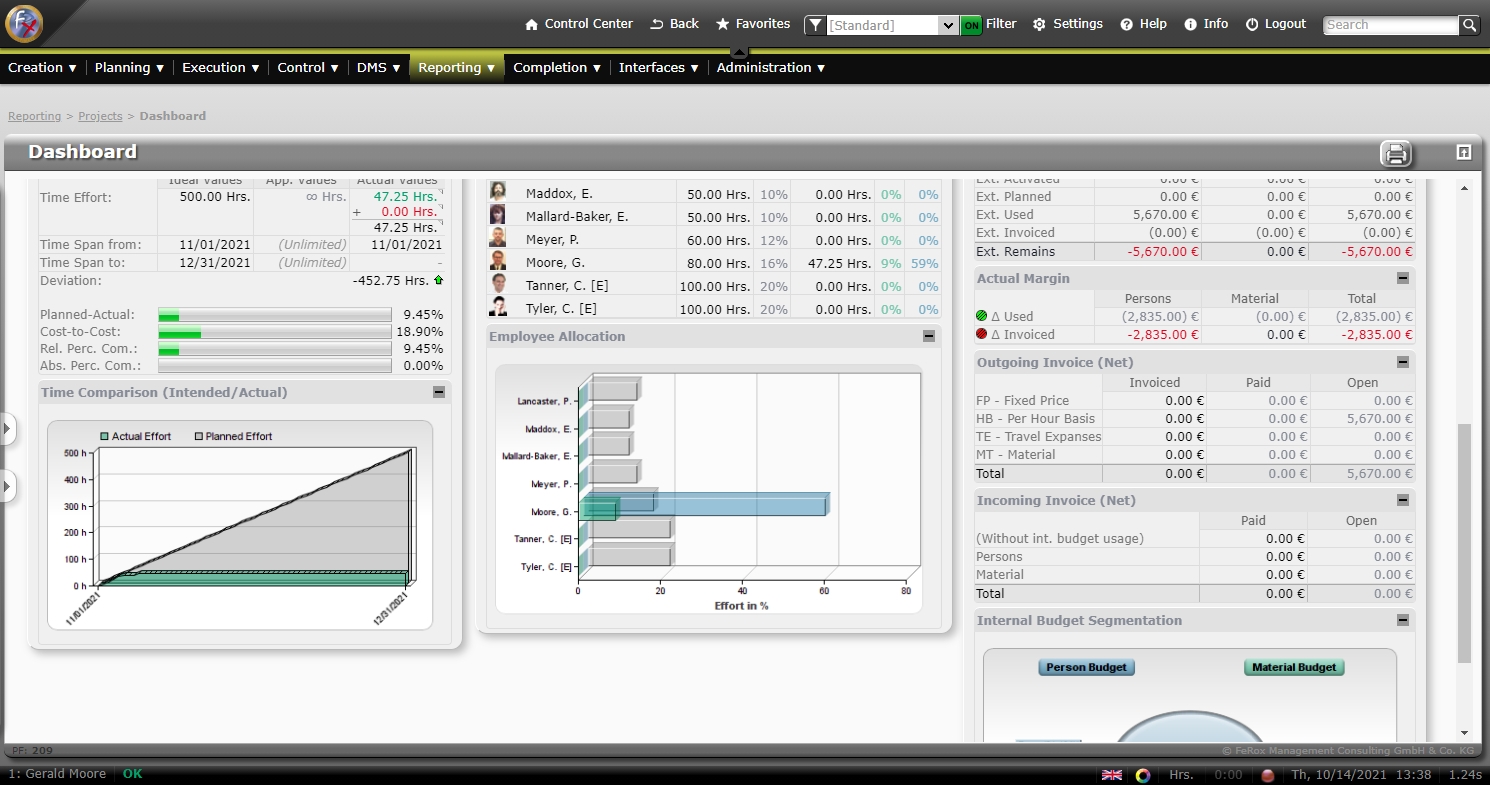The width and height of the screenshot is (1490, 785).
Task: Expand the upper left side panel arrow
Action: (x=7, y=429)
